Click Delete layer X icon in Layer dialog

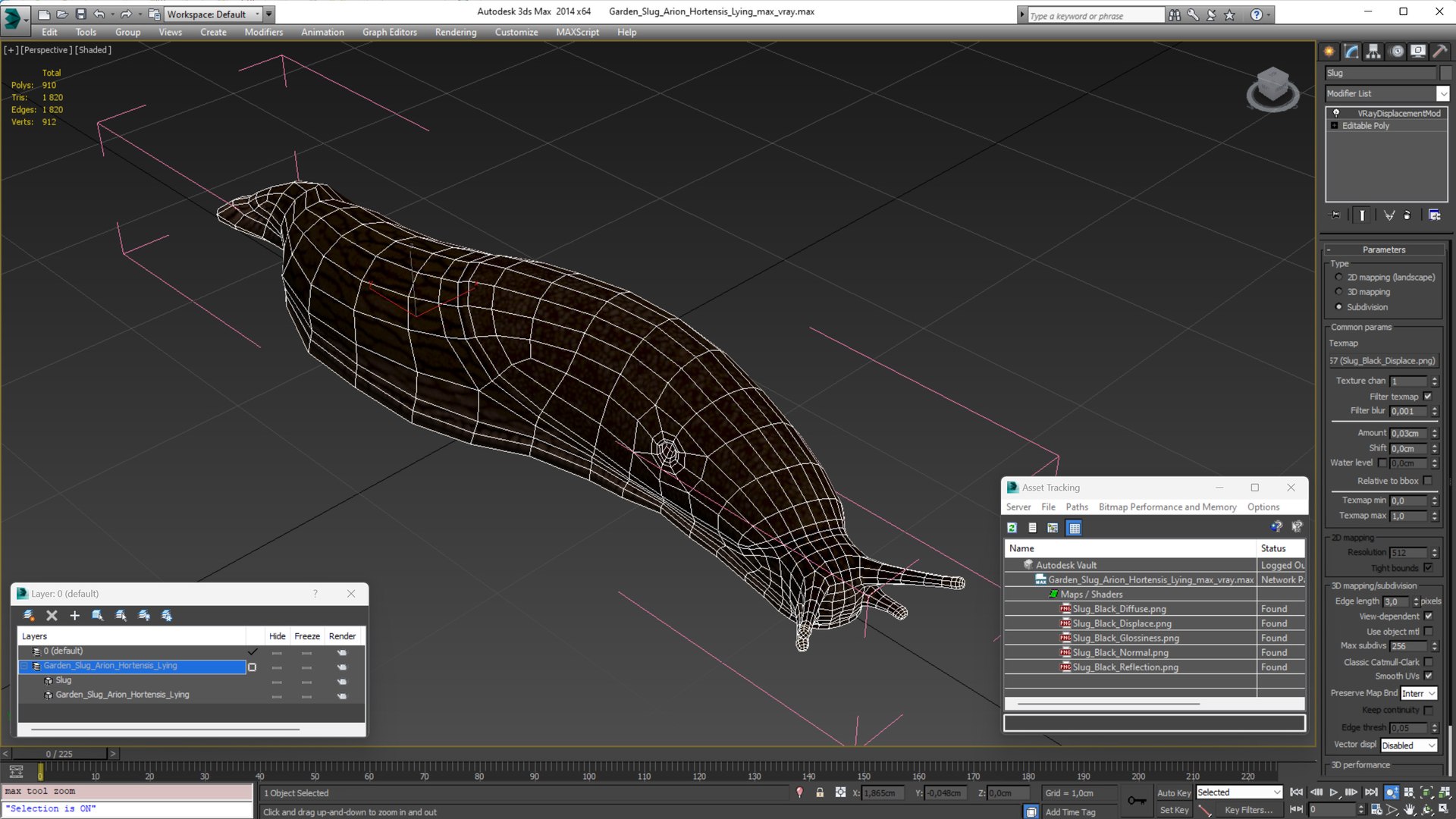[52, 616]
